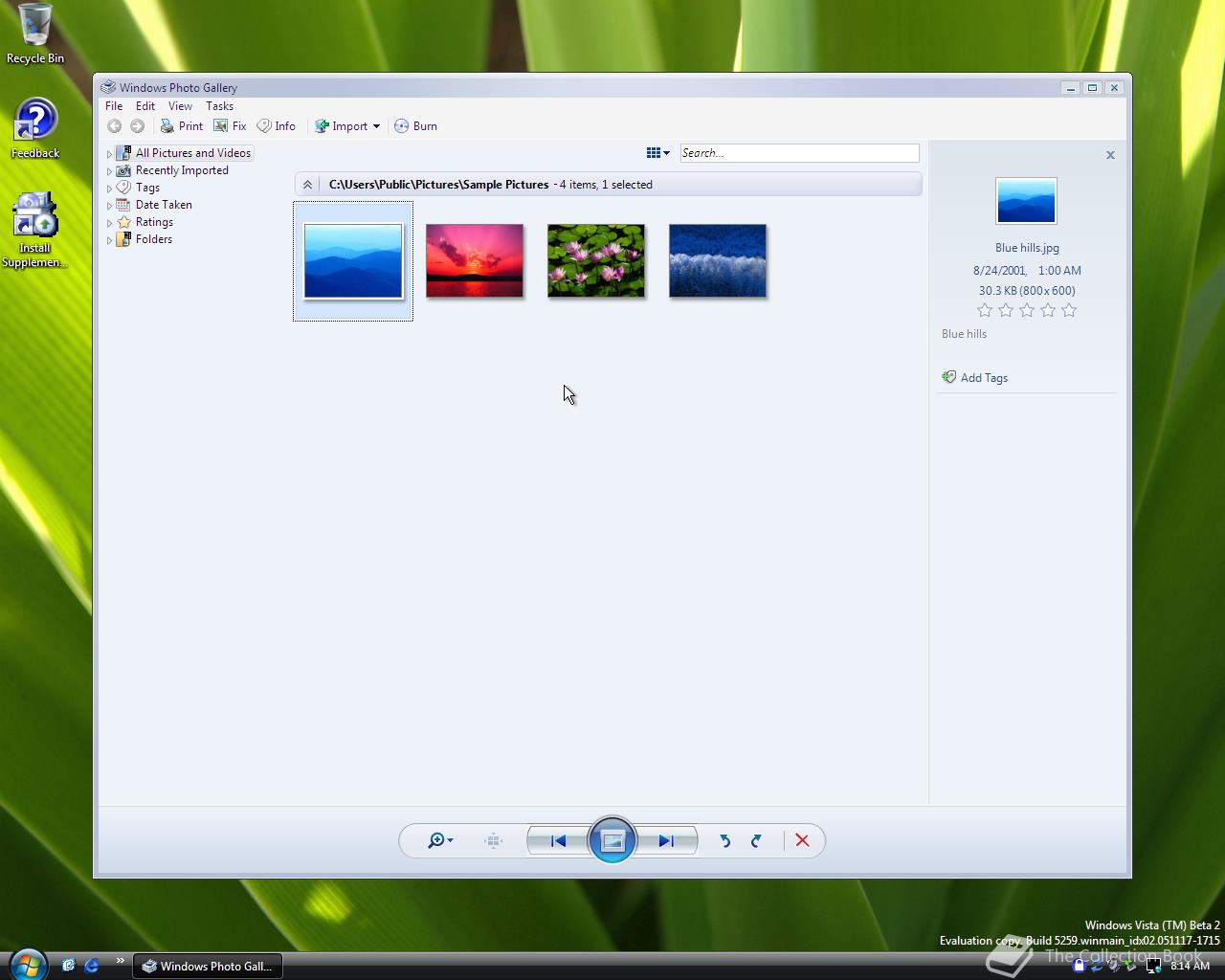Click the Burn disc button
The image size is (1225, 980).
[x=416, y=126]
